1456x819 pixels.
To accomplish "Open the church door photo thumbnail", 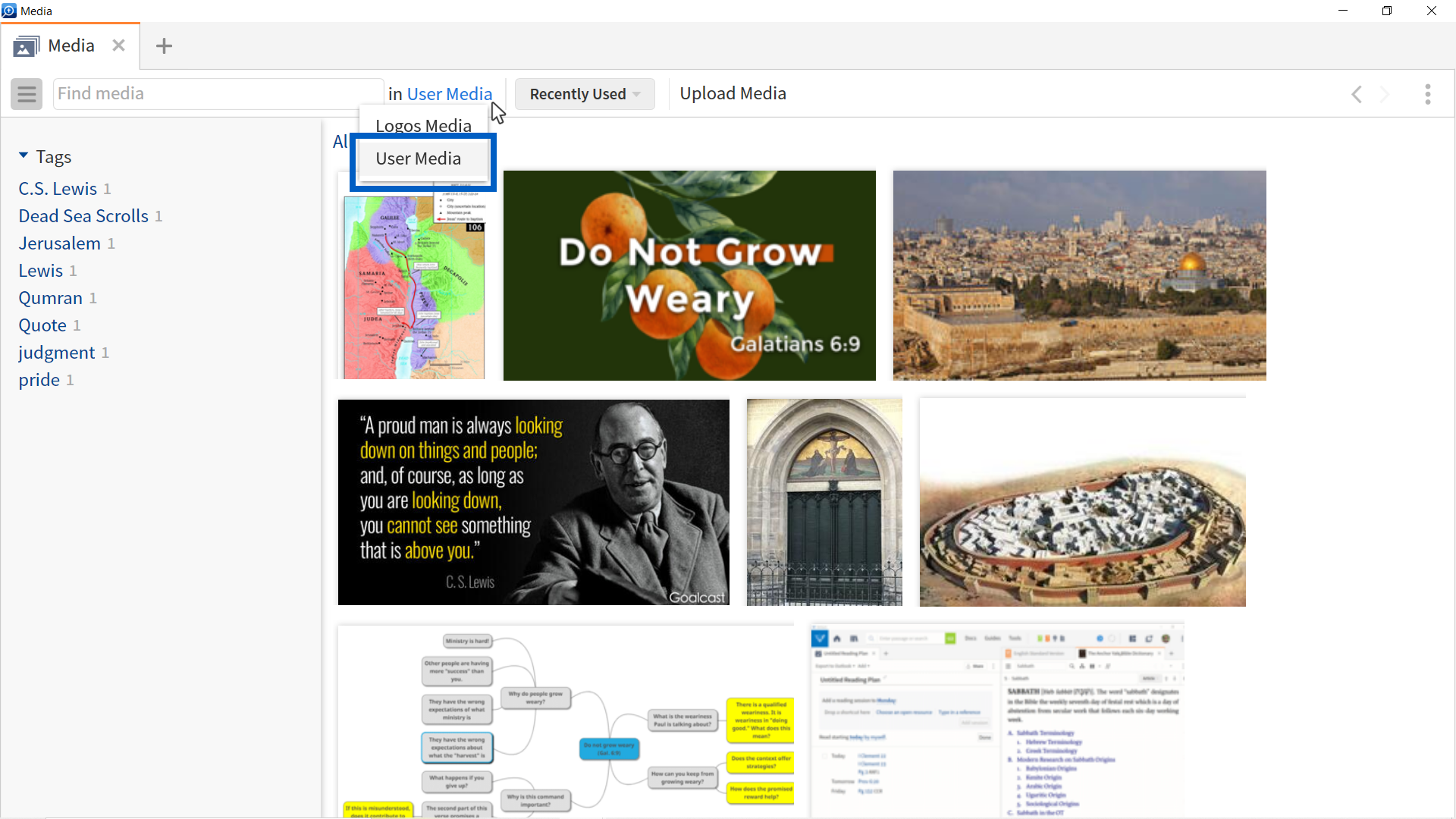I will click(x=824, y=502).
